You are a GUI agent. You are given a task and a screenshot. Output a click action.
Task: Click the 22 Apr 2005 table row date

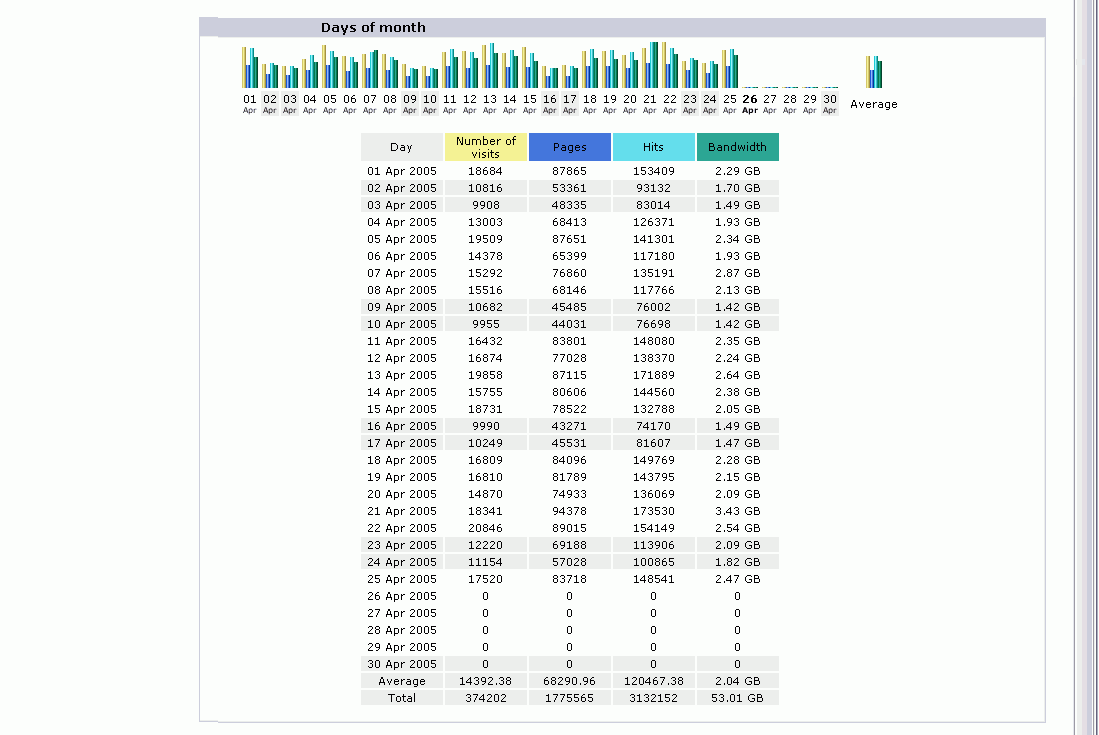(401, 528)
